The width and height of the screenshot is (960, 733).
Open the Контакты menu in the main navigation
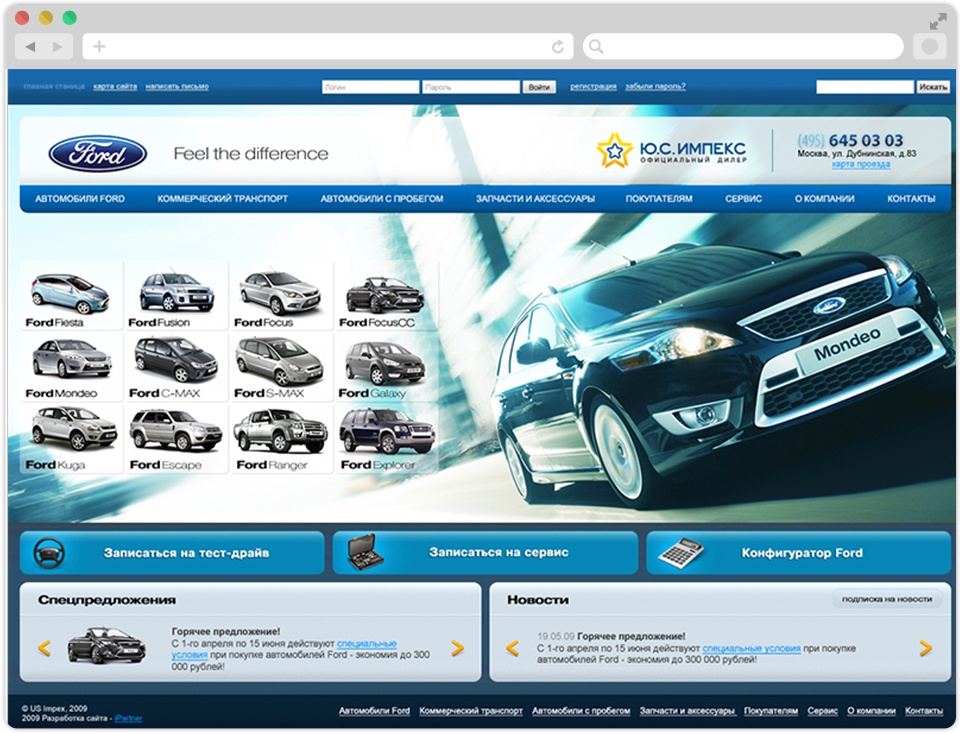[911, 198]
